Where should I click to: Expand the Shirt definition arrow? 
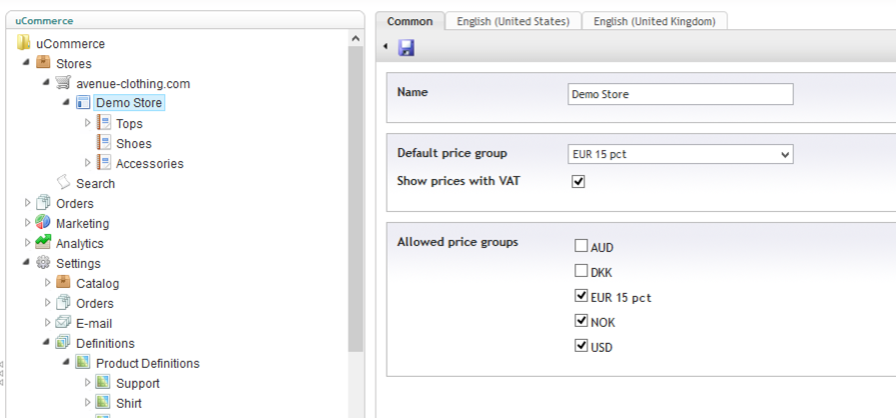coord(87,403)
